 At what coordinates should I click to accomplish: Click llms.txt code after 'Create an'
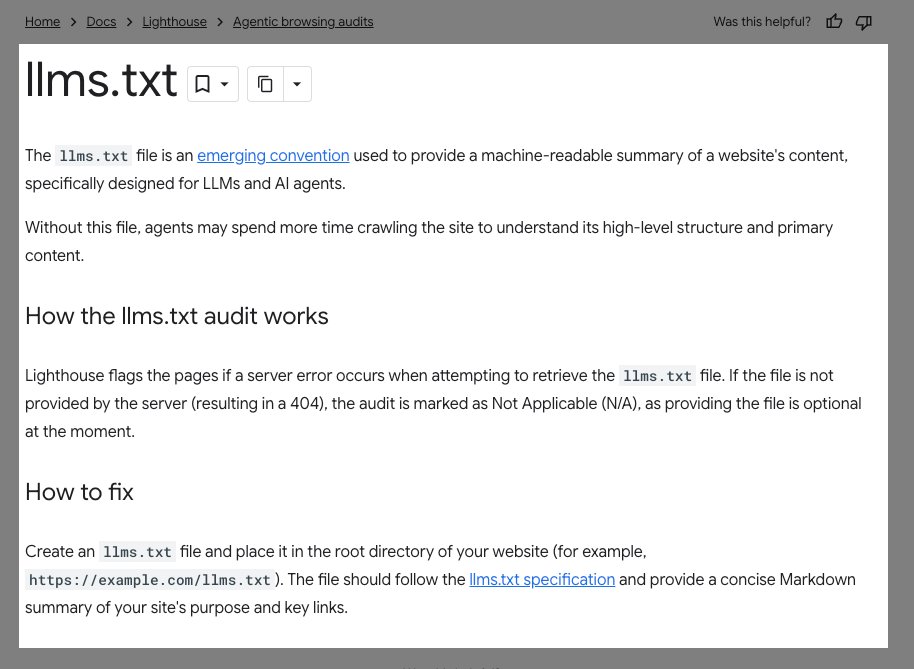137,552
